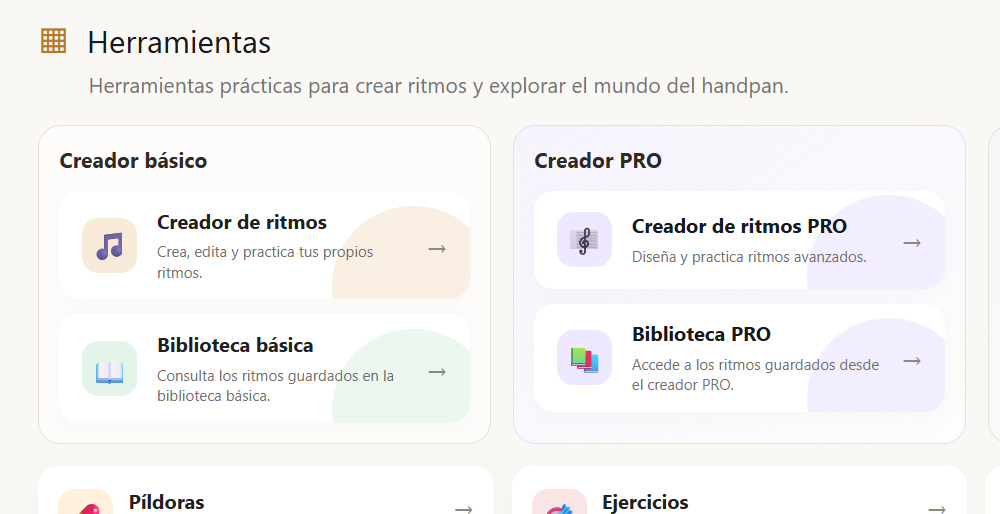
Task: Click text "Crea, edita y practica tus propios ritmos."
Action: coord(265,262)
